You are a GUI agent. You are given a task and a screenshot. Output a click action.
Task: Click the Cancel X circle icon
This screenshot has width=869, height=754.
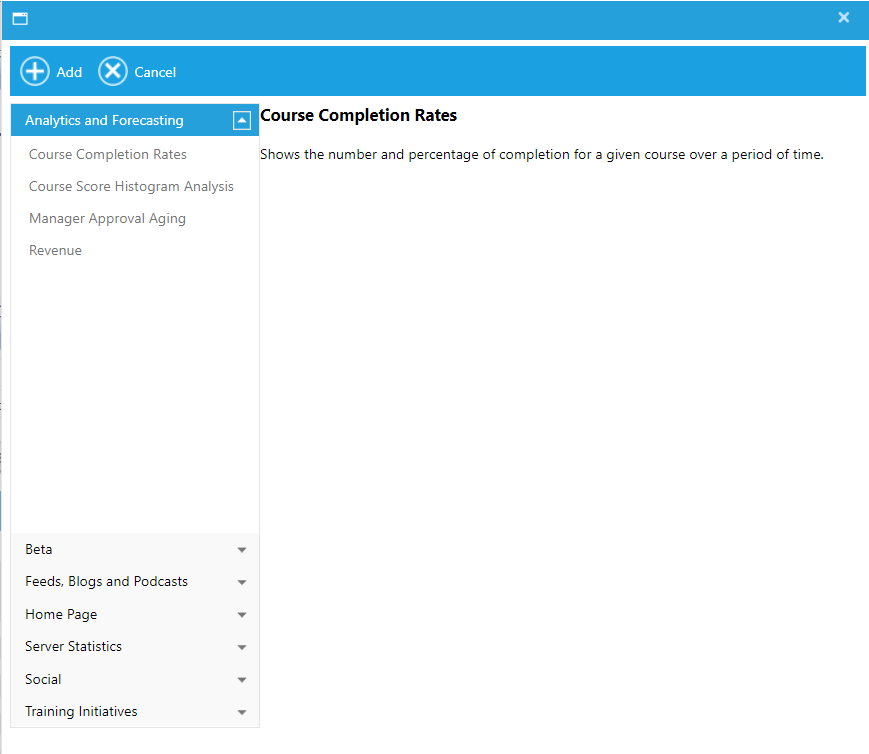point(113,71)
